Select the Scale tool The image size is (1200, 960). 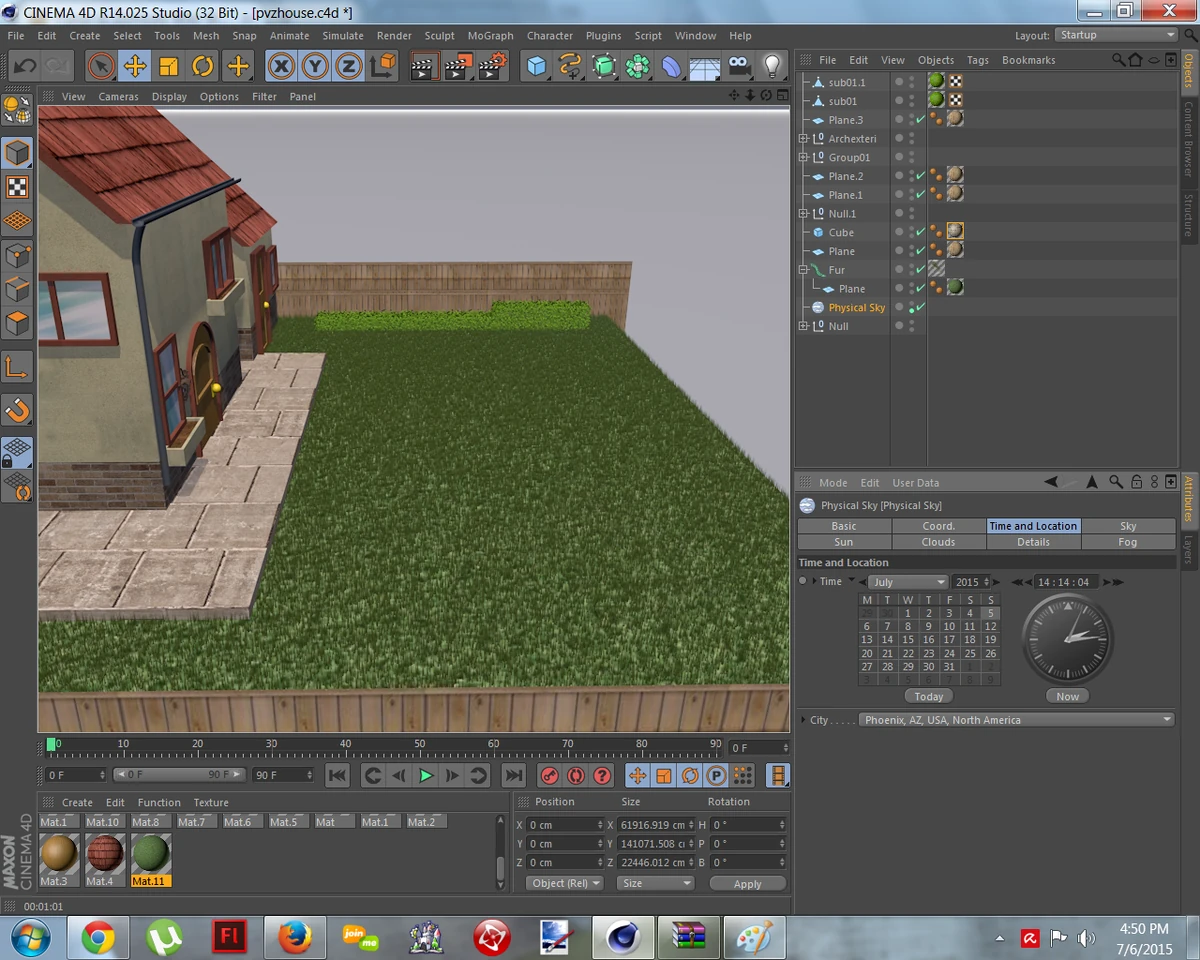point(170,66)
